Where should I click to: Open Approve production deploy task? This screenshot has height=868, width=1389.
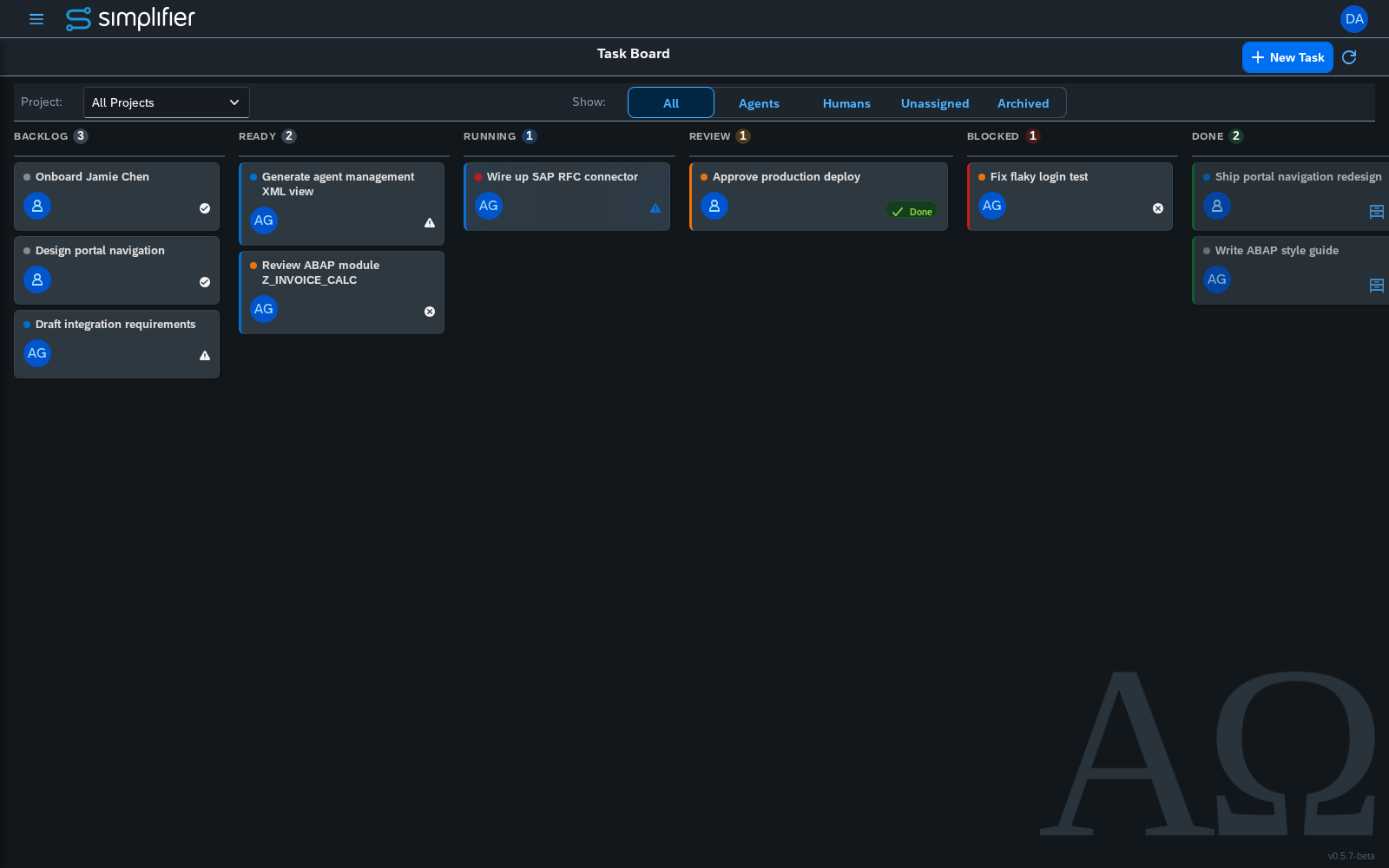click(819, 196)
